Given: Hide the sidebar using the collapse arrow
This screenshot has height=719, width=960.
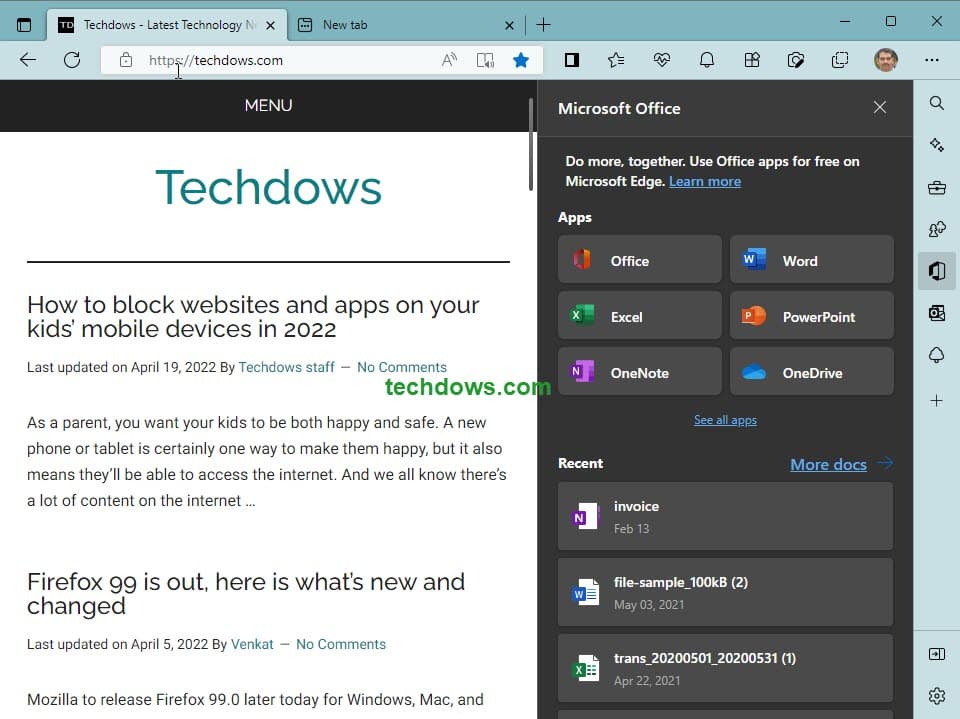Looking at the screenshot, I should tap(936, 654).
